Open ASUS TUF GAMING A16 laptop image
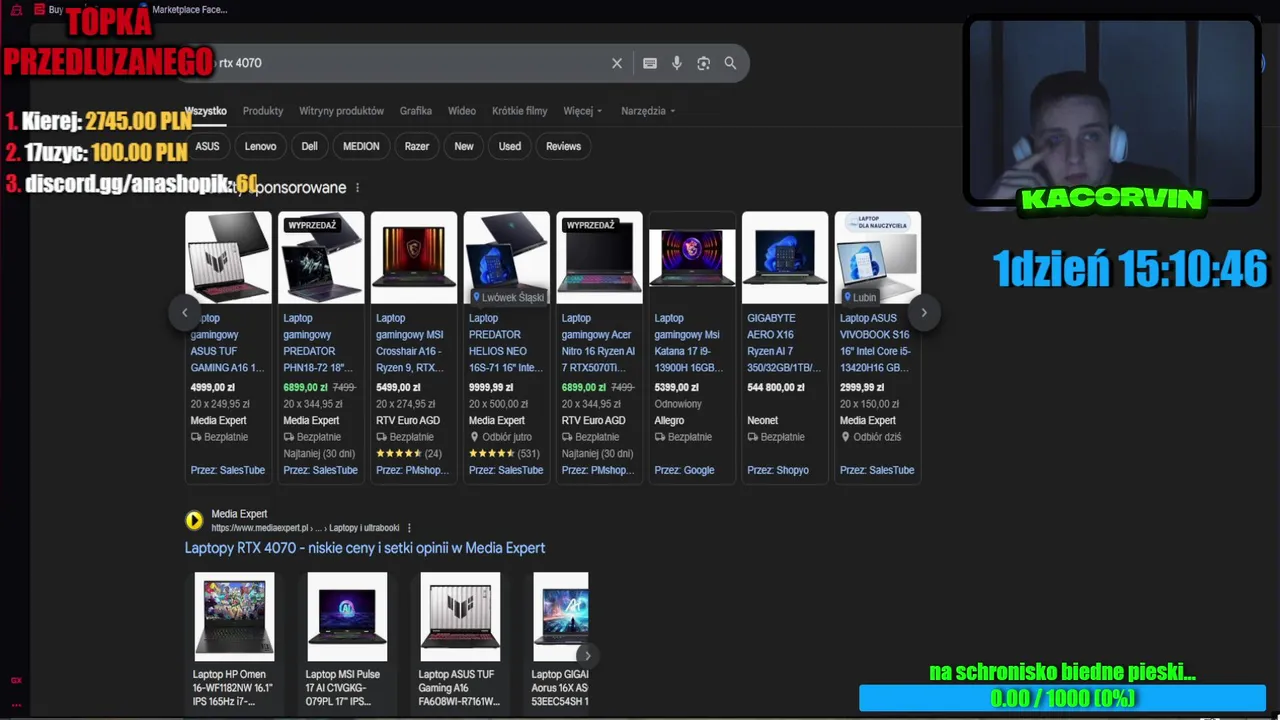Viewport: 1280px width, 720px height. [x=228, y=258]
